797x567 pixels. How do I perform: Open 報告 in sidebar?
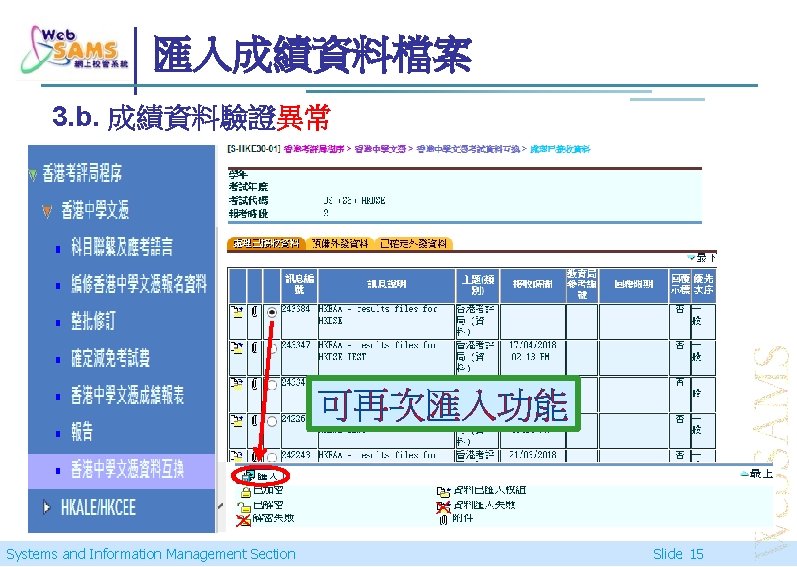click(x=82, y=432)
